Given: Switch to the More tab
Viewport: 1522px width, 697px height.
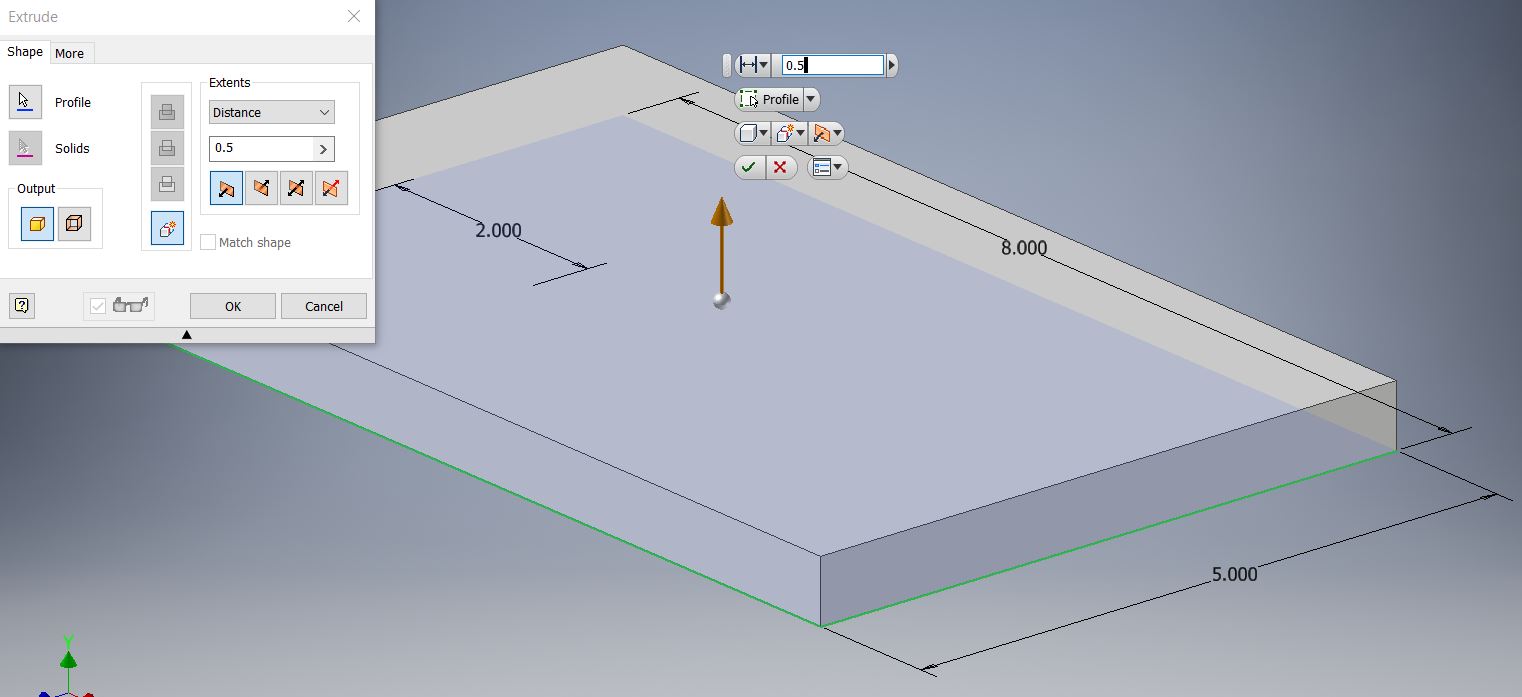Looking at the screenshot, I should pos(70,52).
